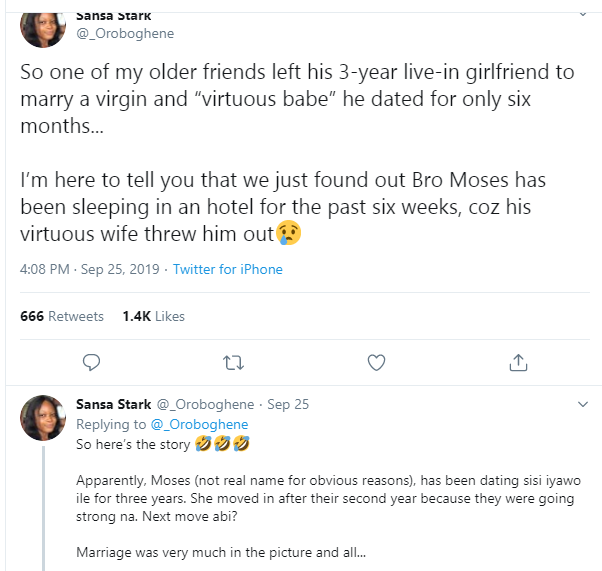View the 666 Retweets list
Screen dimensions: 602x571
click(62, 316)
